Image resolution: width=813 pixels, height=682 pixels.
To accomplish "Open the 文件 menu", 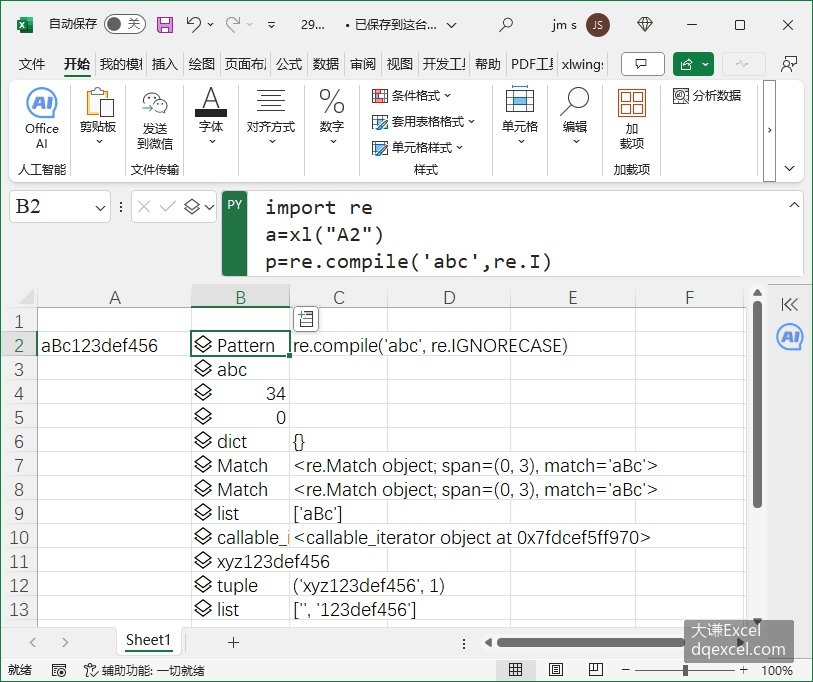I will tap(32, 64).
